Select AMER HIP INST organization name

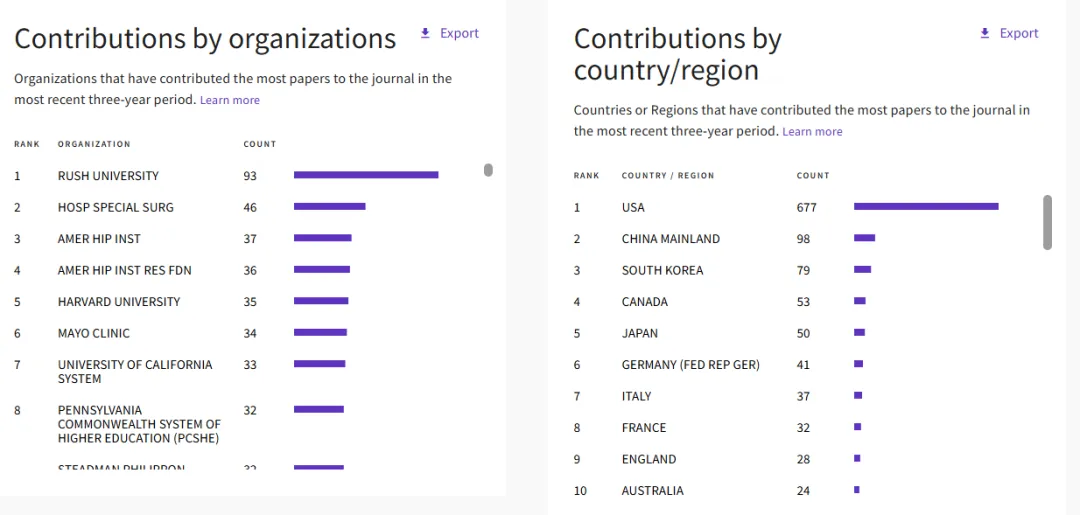[99, 239]
